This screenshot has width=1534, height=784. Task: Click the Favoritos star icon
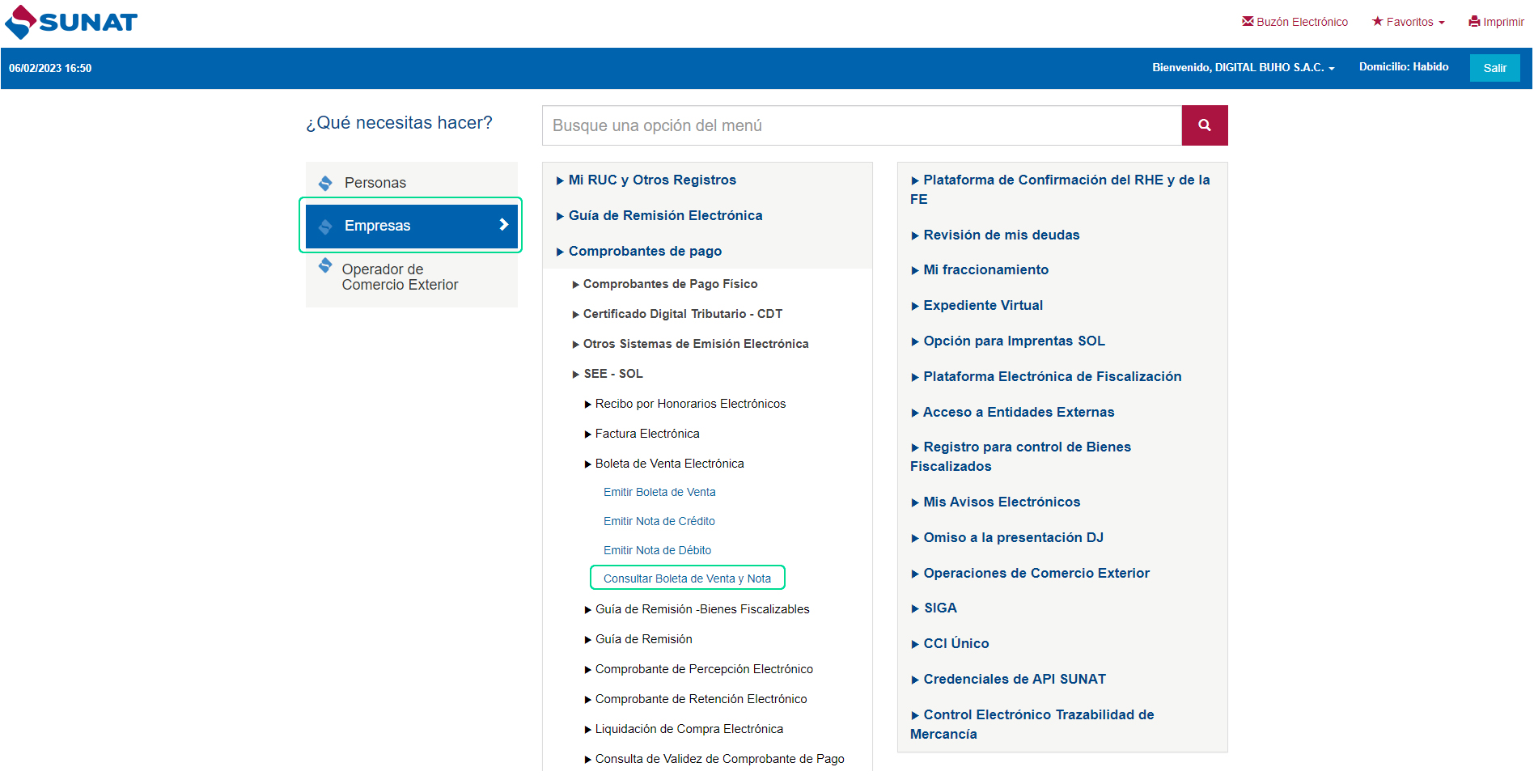(1377, 22)
